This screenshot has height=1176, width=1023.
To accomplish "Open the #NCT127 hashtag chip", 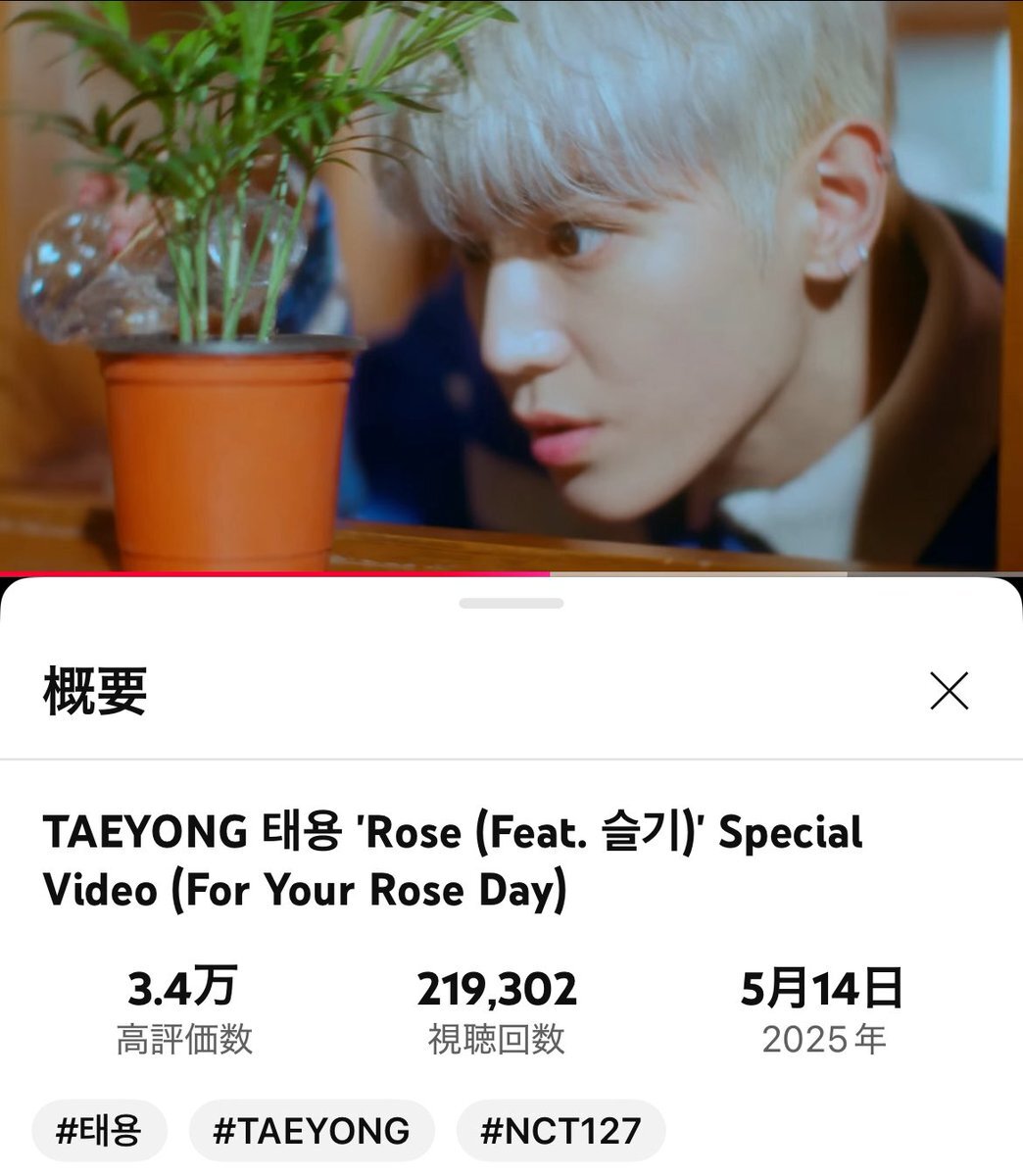I will pos(560,1130).
